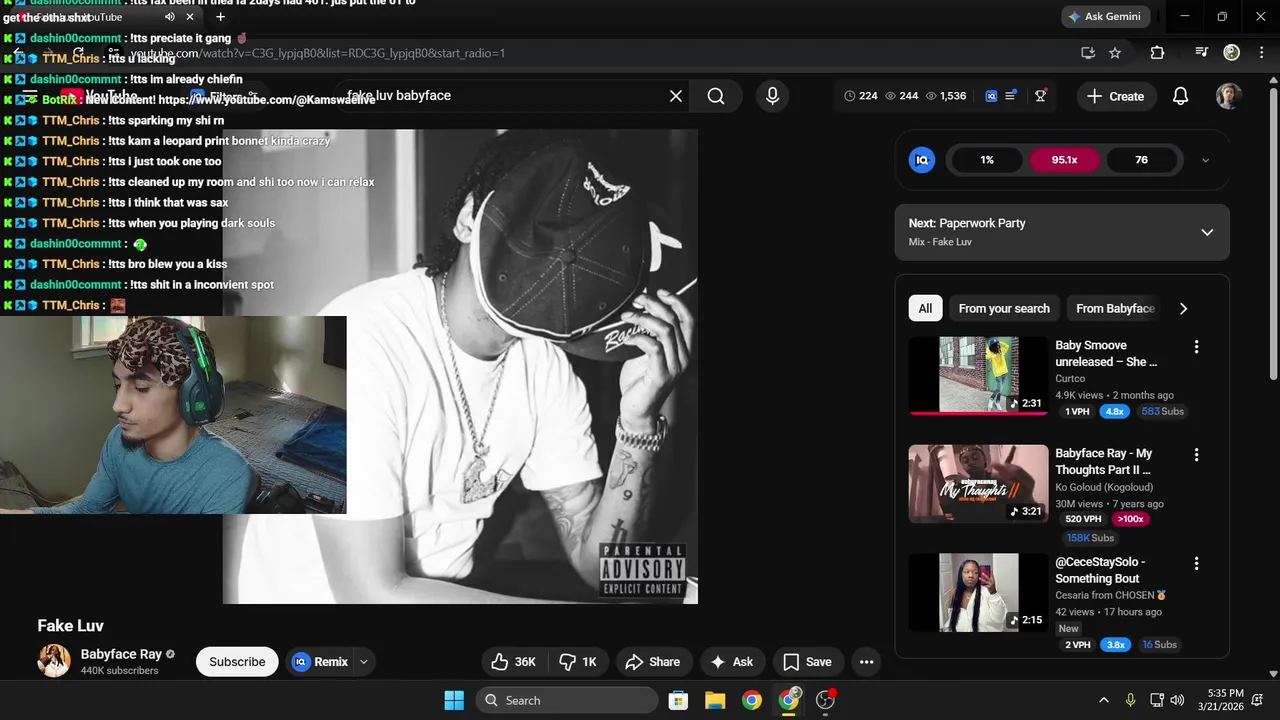This screenshot has width=1280, height=720.
Task: Click the Ask button under video
Action: [731, 662]
